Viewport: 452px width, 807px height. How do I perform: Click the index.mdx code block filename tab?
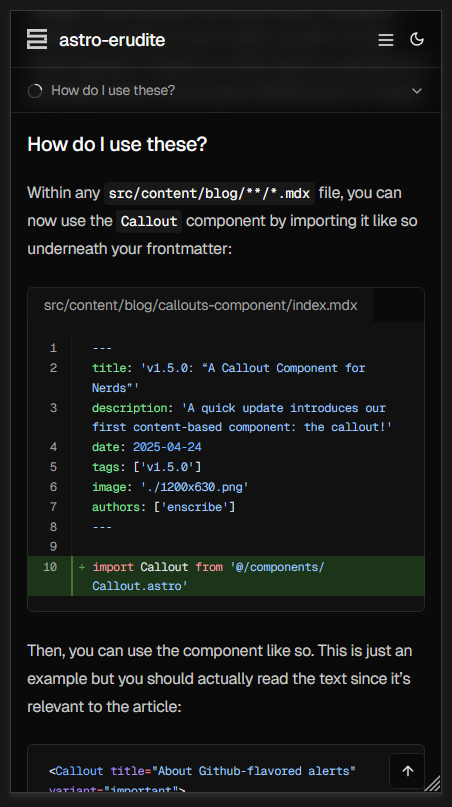(x=200, y=305)
